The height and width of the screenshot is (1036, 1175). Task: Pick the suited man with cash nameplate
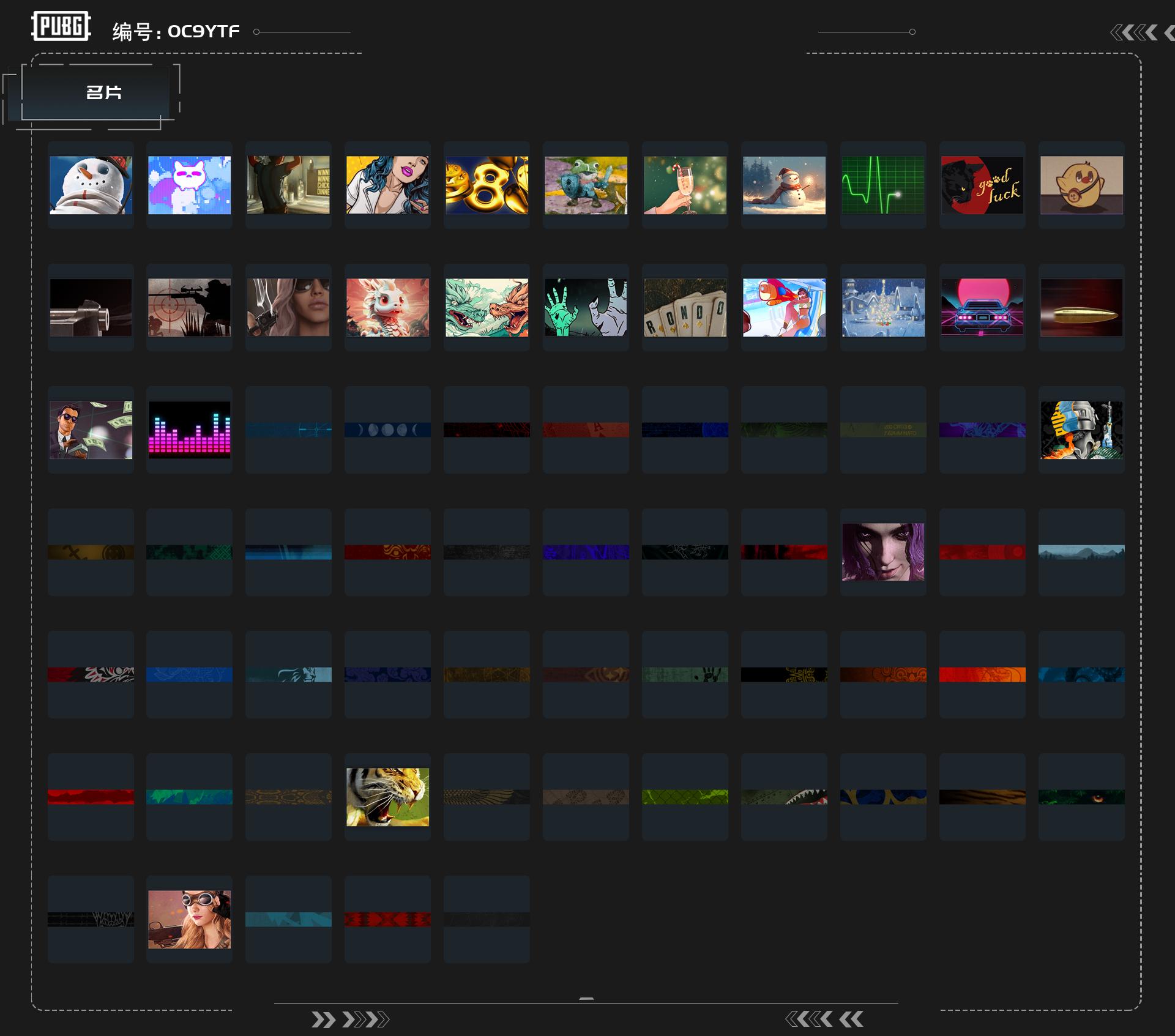(x=91, y=430)
